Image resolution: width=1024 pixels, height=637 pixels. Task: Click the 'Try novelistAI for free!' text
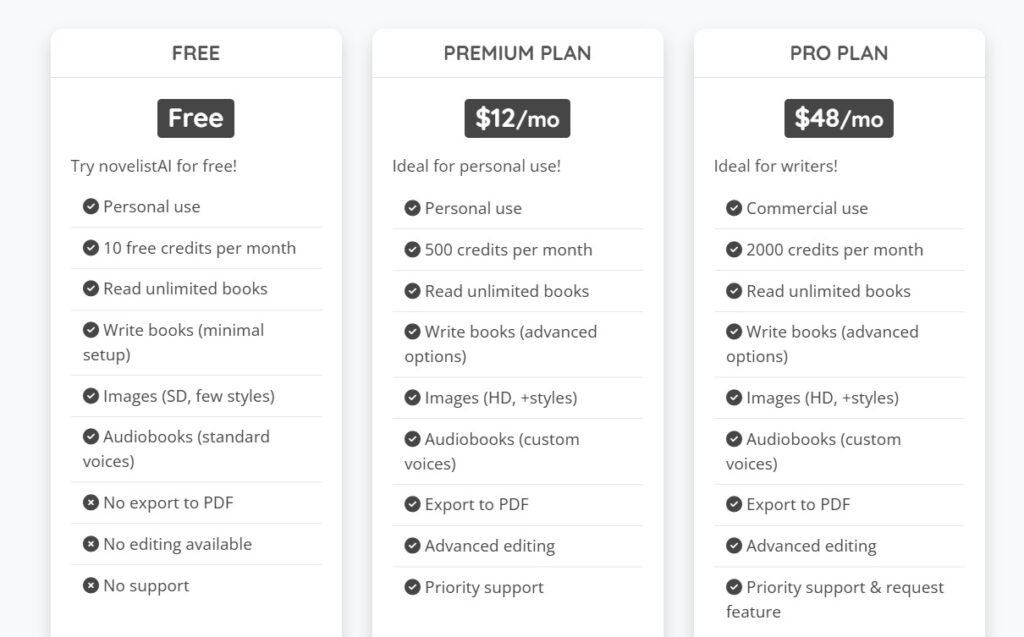[x=154, y=166]
